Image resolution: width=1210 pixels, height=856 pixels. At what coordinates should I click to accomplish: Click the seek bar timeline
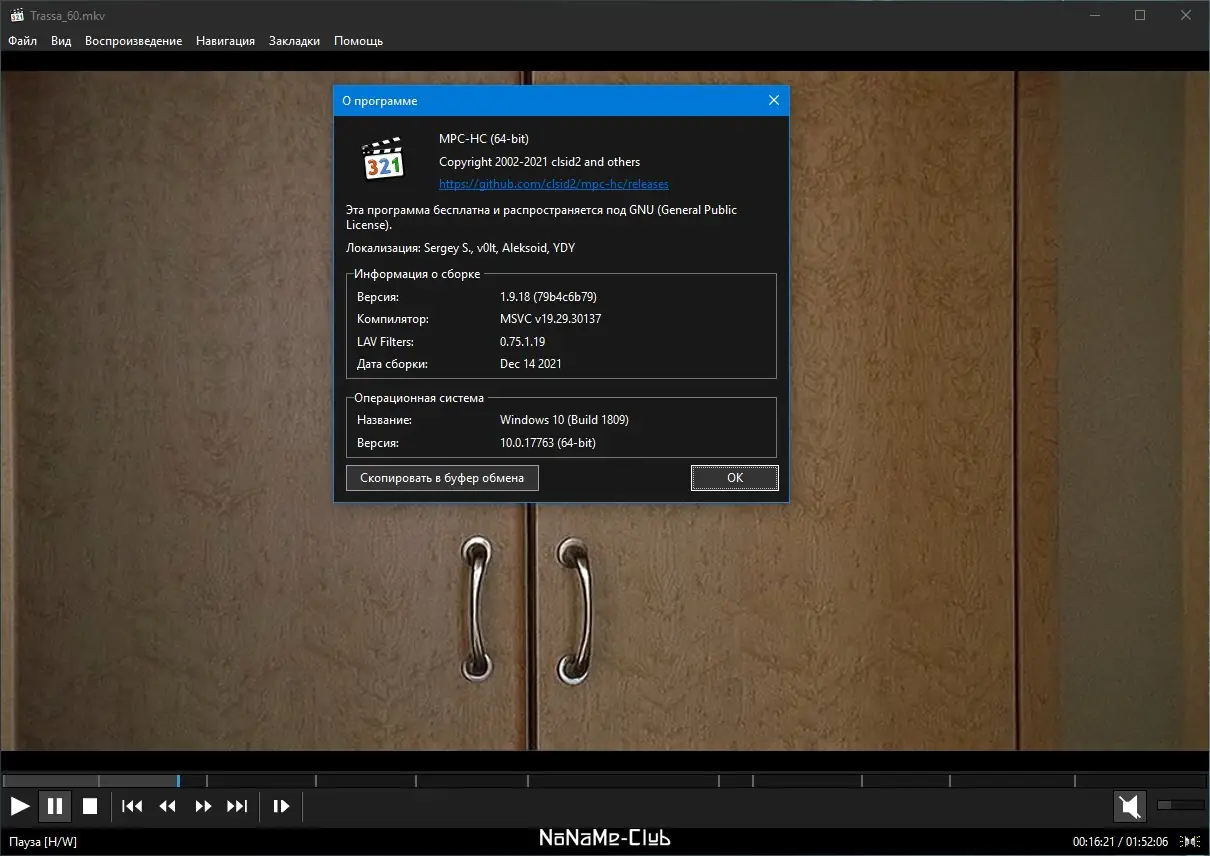[x=604, y=780]
